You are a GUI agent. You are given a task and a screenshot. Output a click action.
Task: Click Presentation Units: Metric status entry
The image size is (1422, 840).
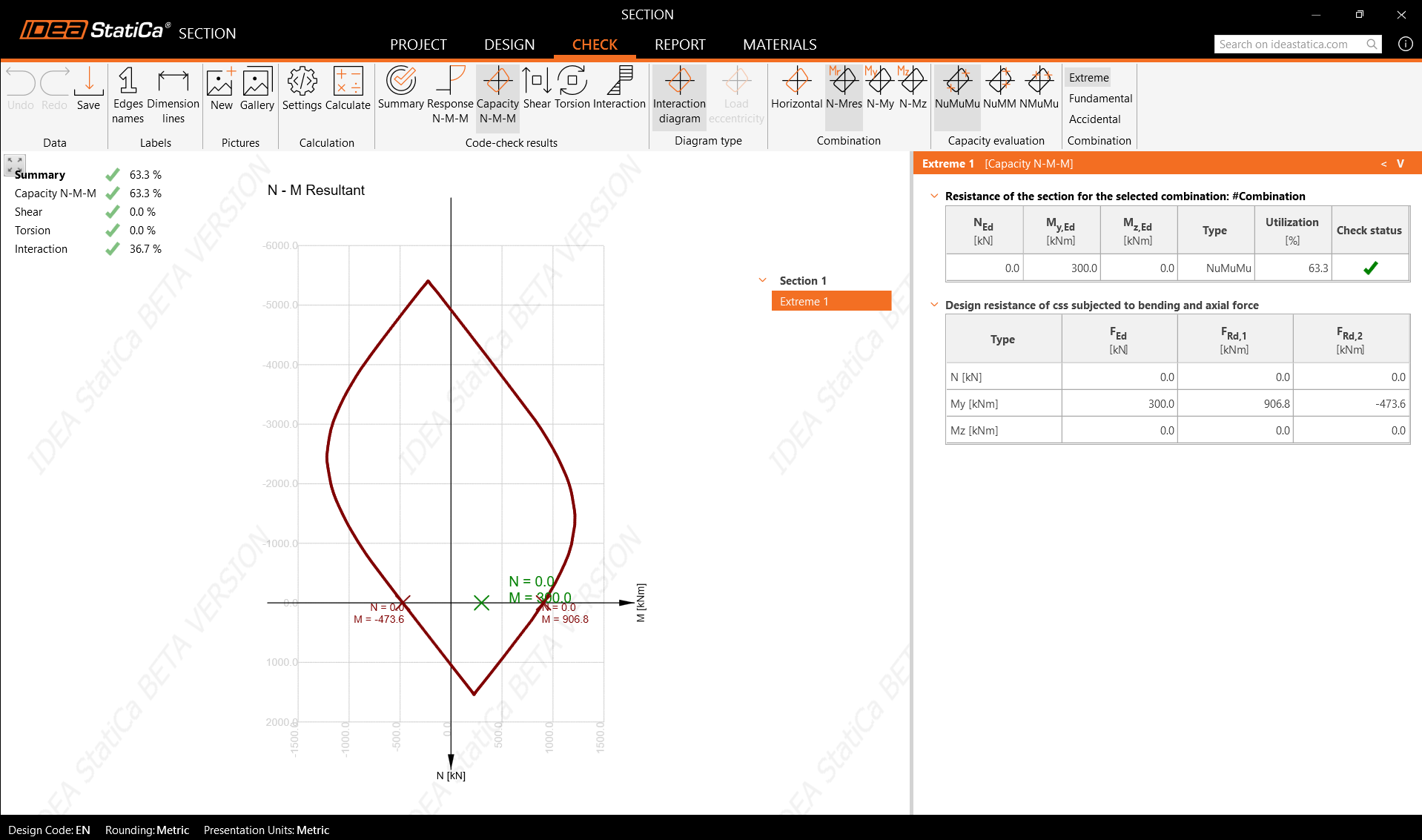coord(266,830)
